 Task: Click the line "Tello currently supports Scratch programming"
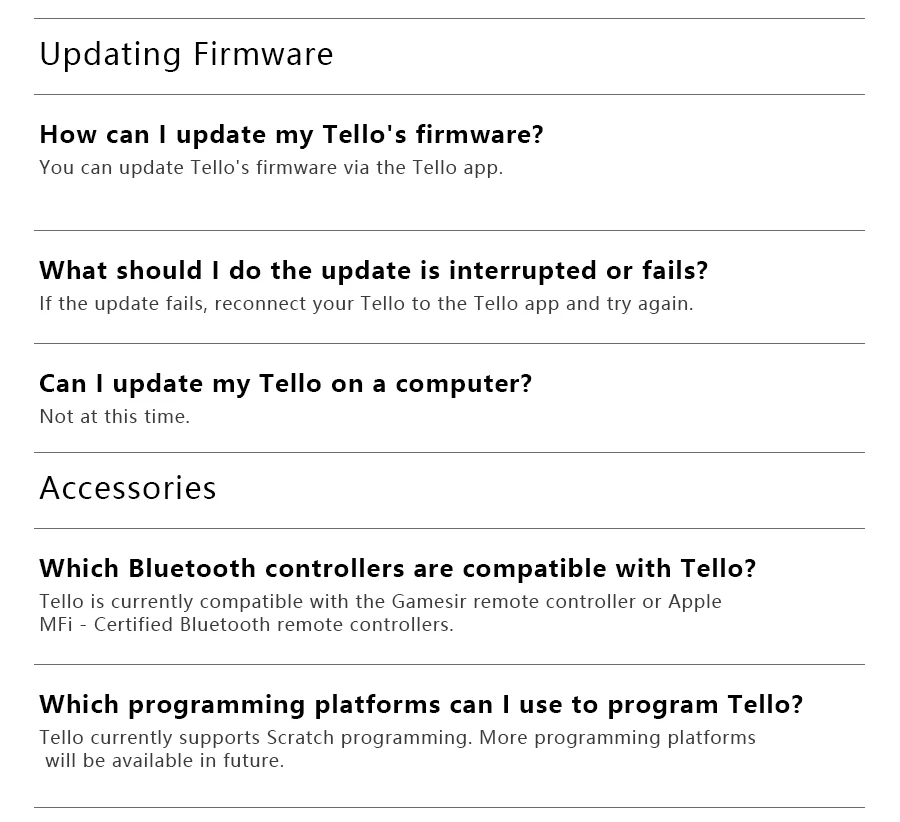(397, 738)
